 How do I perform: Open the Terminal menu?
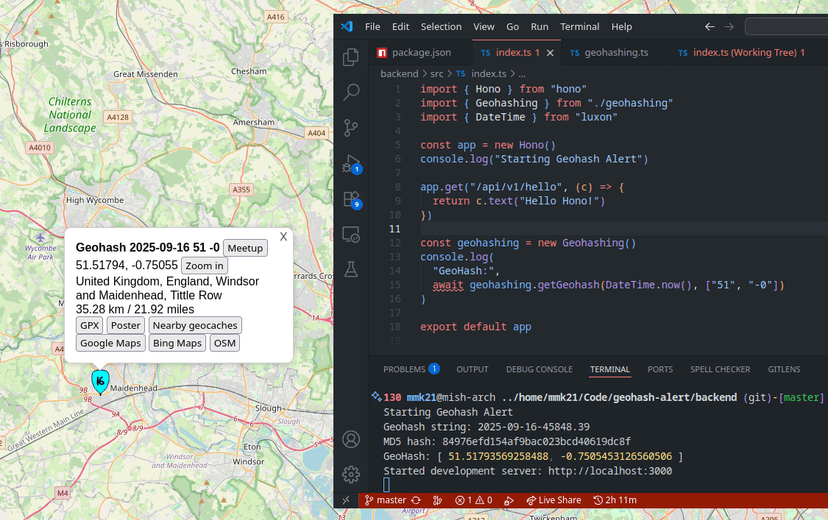(579, 27)
